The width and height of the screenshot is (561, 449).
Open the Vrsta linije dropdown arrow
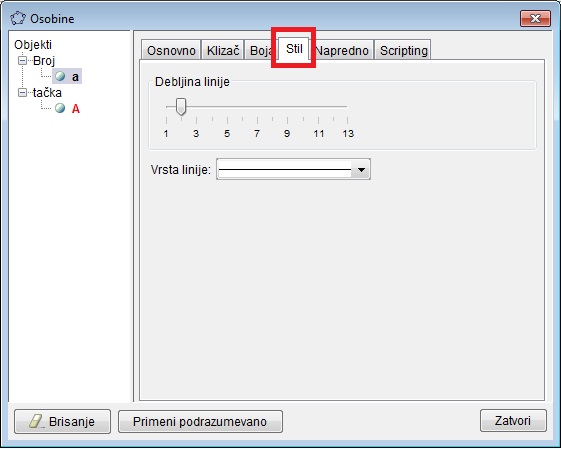click(x=361, y=170)
